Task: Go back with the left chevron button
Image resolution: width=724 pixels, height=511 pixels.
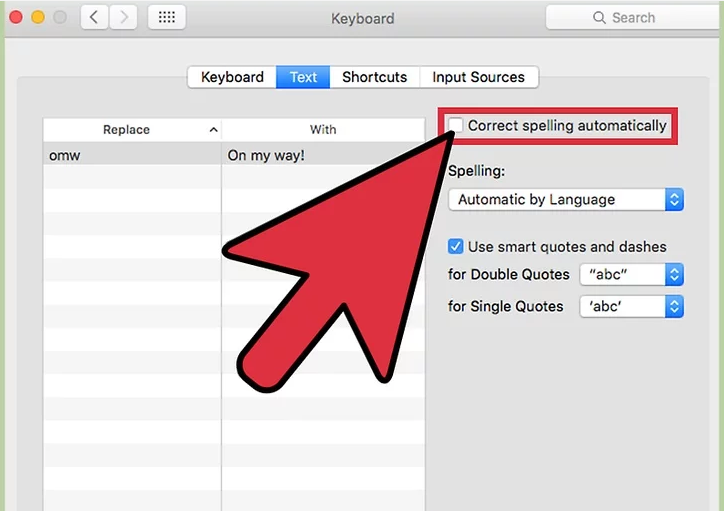Action: [x=95, y=18]
